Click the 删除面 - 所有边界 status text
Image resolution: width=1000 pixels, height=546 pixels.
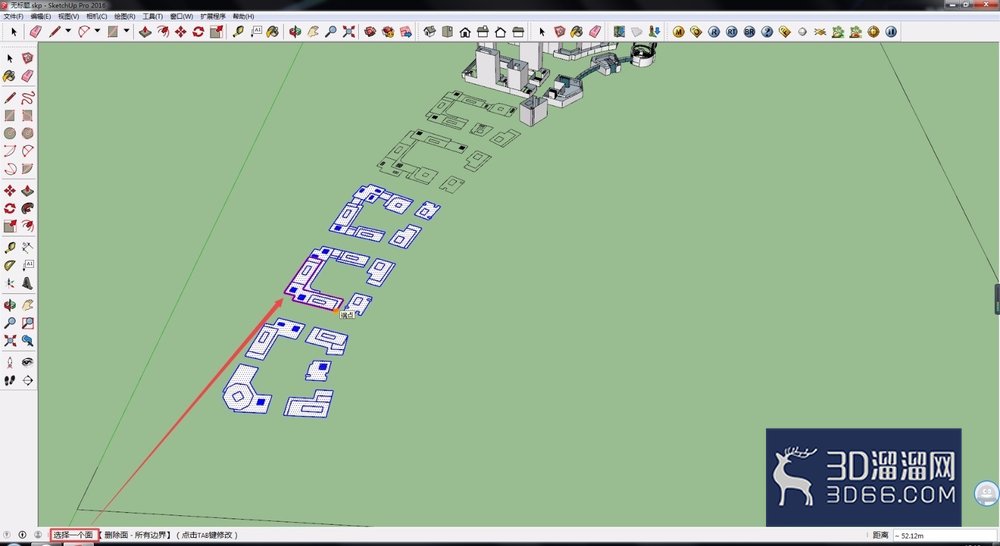coord(137,535)
